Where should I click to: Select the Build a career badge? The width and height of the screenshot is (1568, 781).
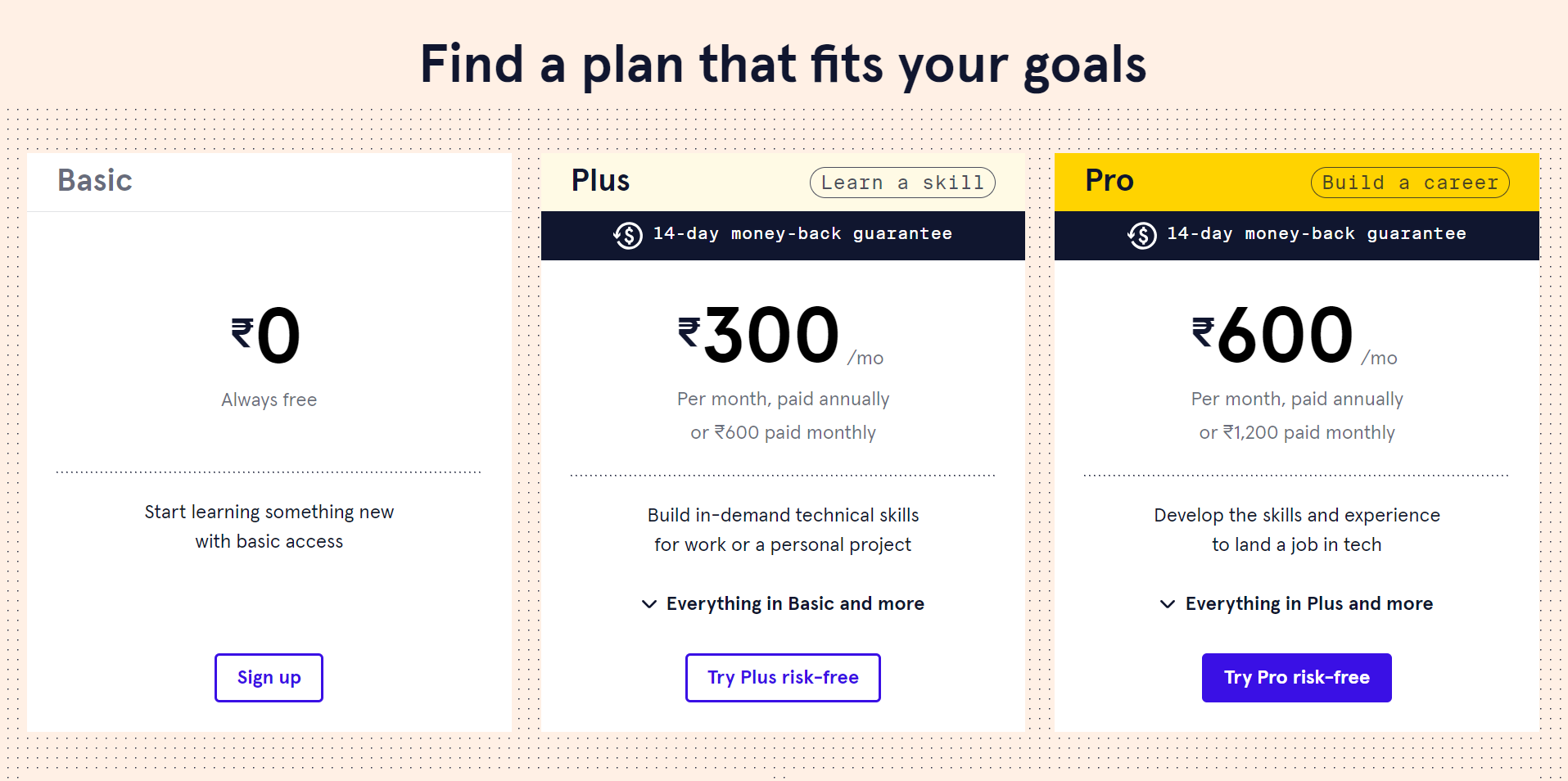[x=1409, y=182]
